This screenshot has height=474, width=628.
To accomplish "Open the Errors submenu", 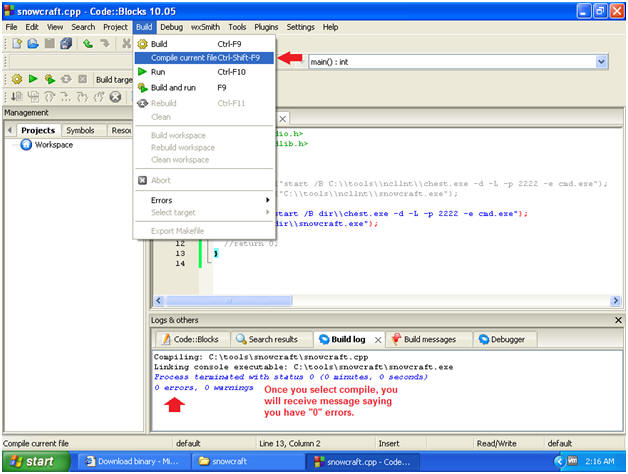I will click(x=204, y=200).
